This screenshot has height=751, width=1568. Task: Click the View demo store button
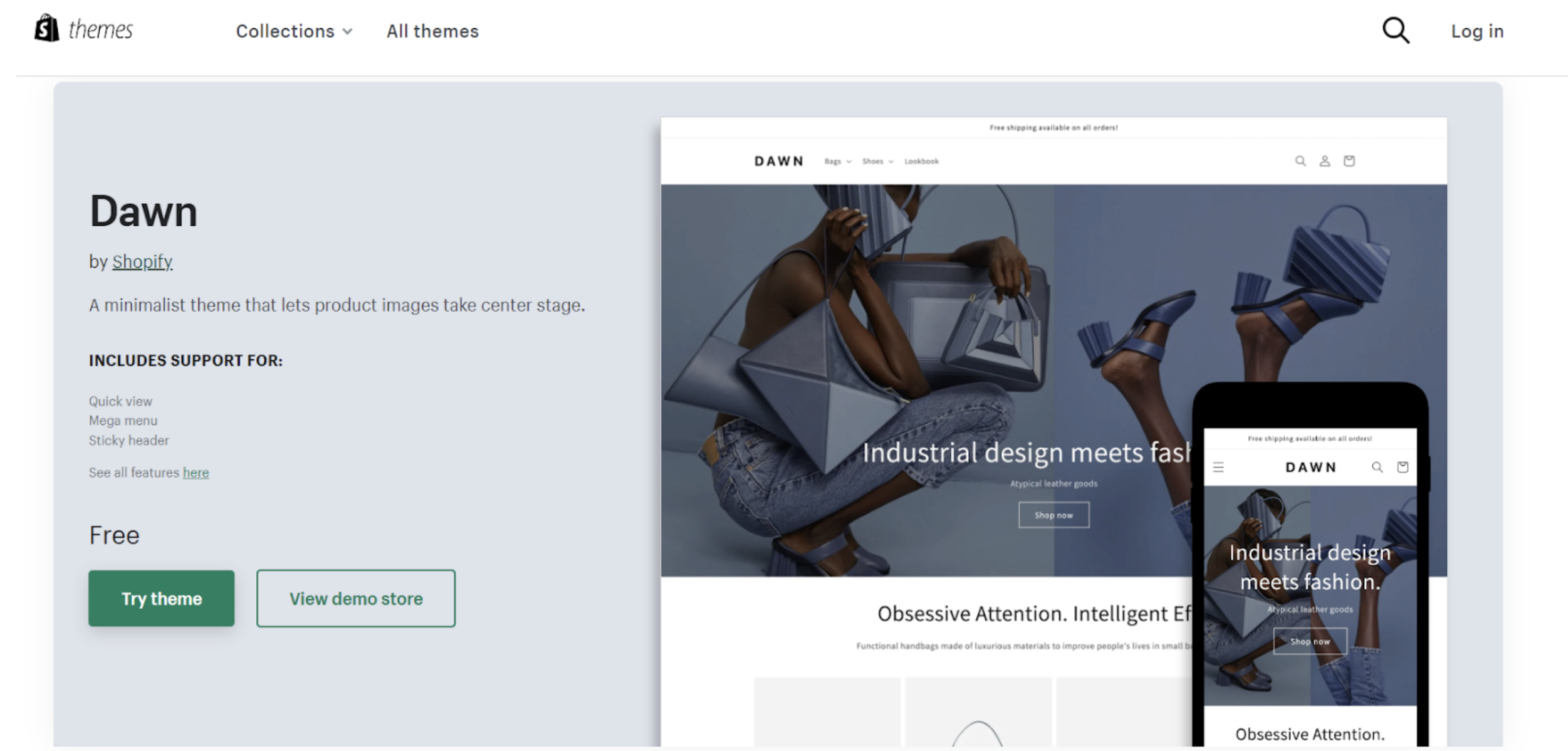coord(355,598)
